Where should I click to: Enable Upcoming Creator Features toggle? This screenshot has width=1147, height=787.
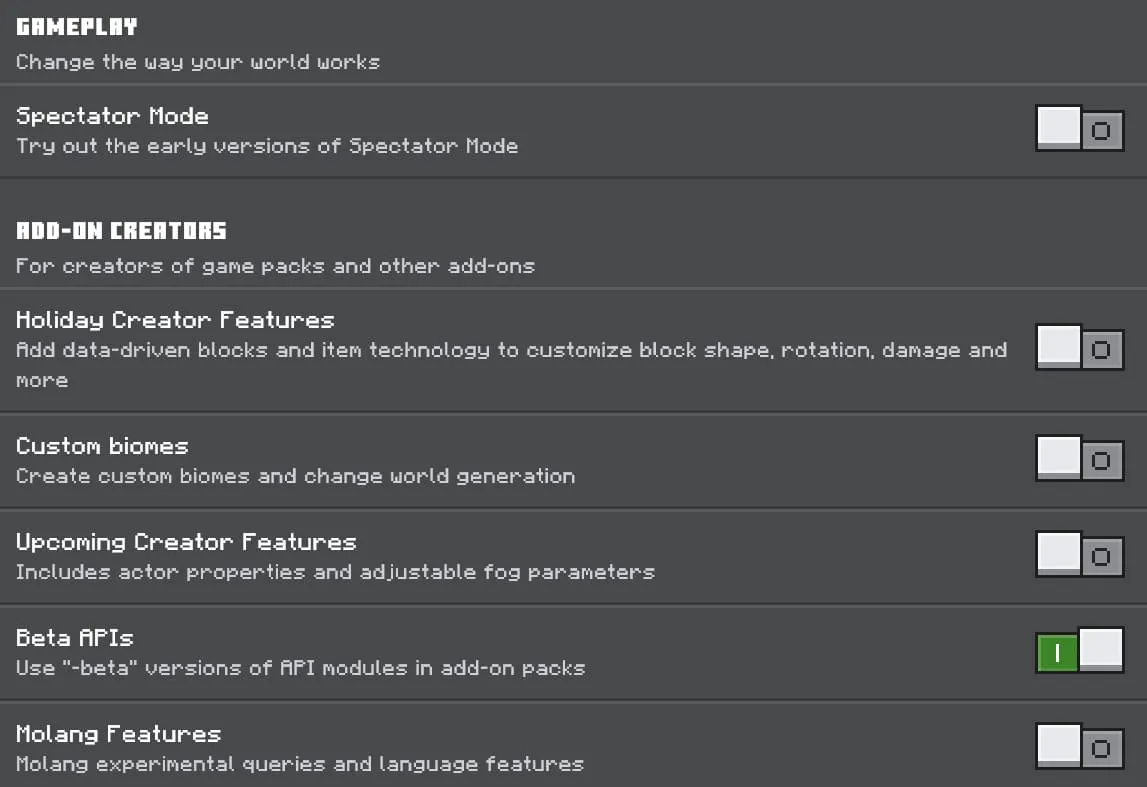1080,554
